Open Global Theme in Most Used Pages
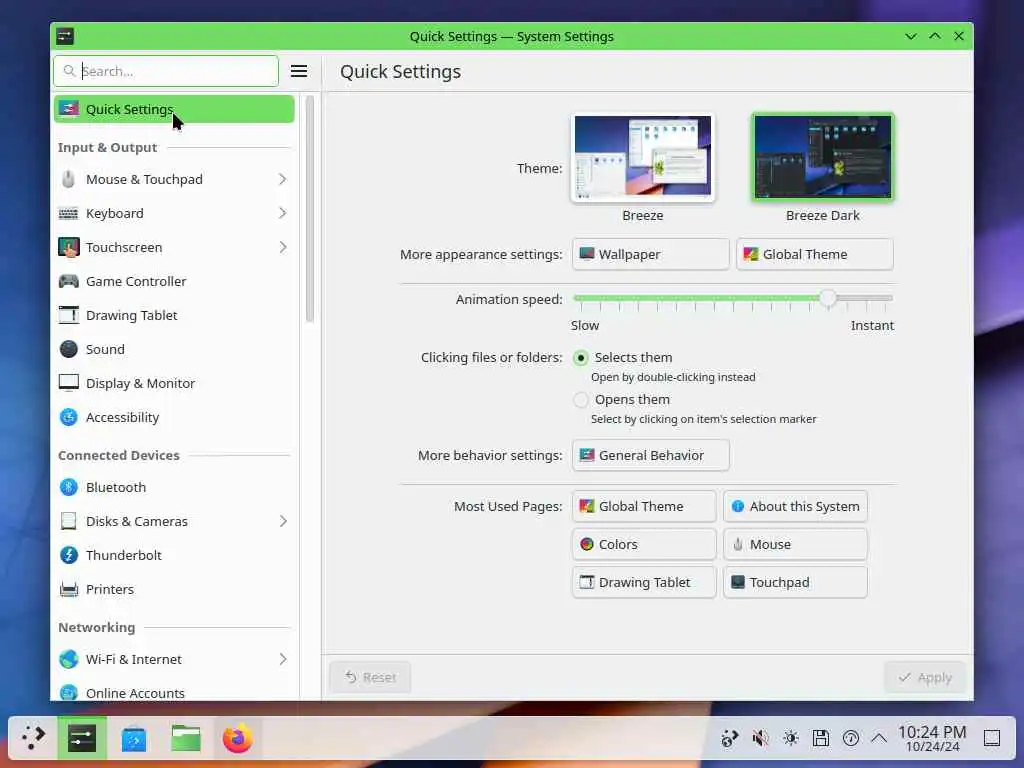 click(644, 506)
